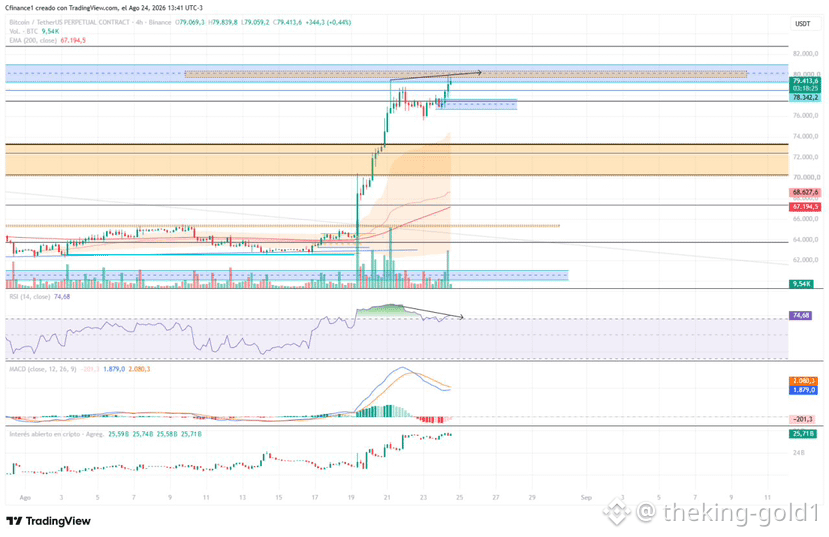829x537 pixels.
Task: Click the Sep label on the time axis
Action: coord(586,498)
